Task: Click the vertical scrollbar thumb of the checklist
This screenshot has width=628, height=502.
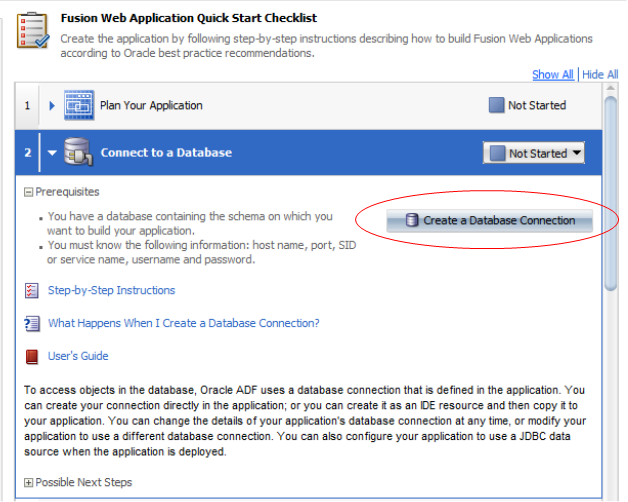Action: pyautogui.click(x=610, y=193)
